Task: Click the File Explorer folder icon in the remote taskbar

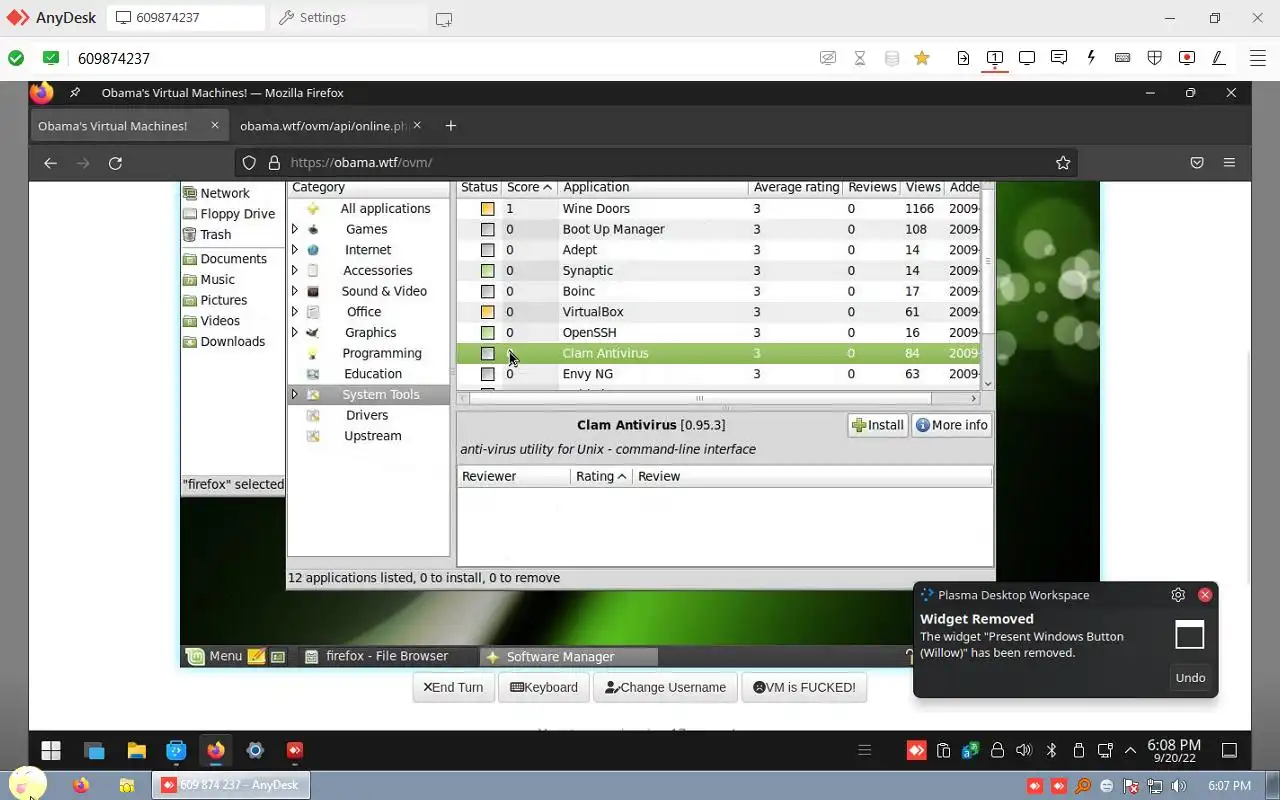Action: tap(136, 750)
